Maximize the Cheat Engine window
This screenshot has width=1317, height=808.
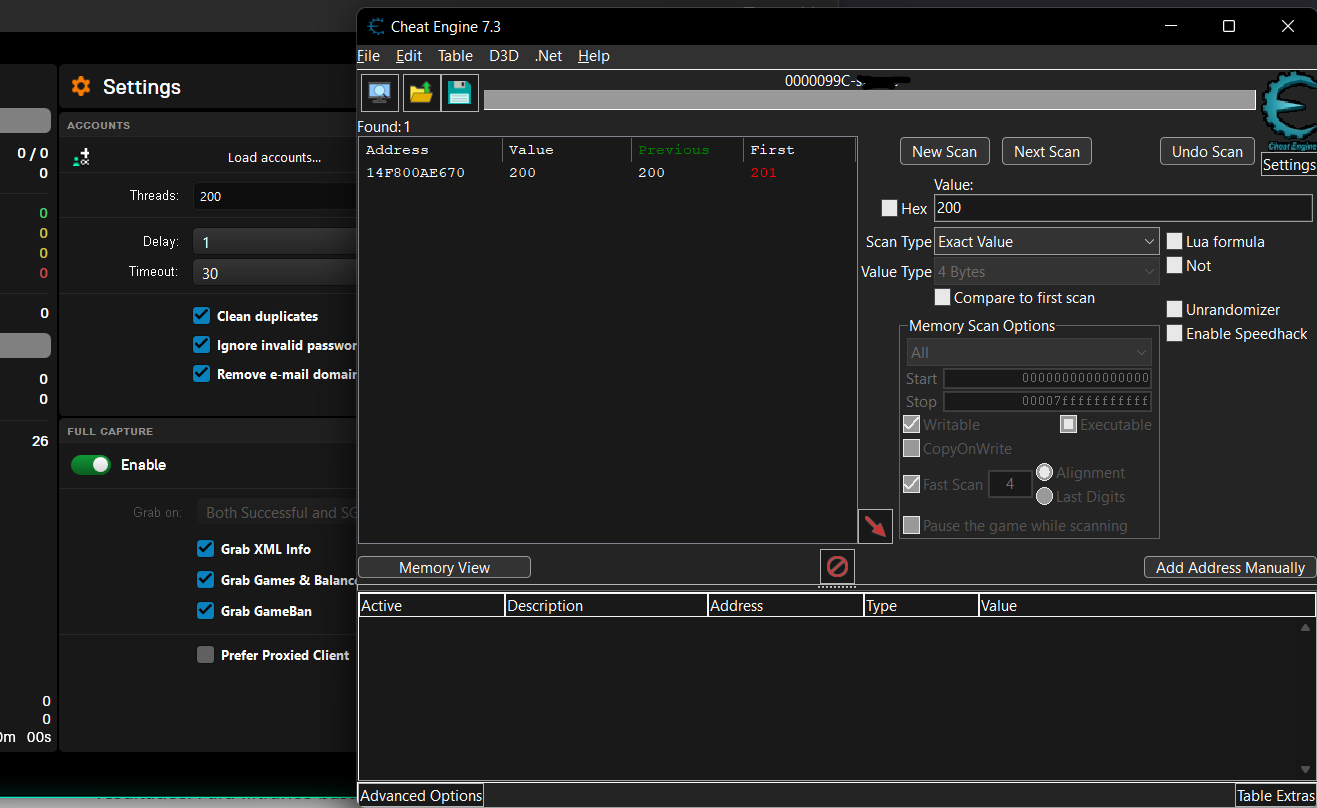click(1229, 26)
